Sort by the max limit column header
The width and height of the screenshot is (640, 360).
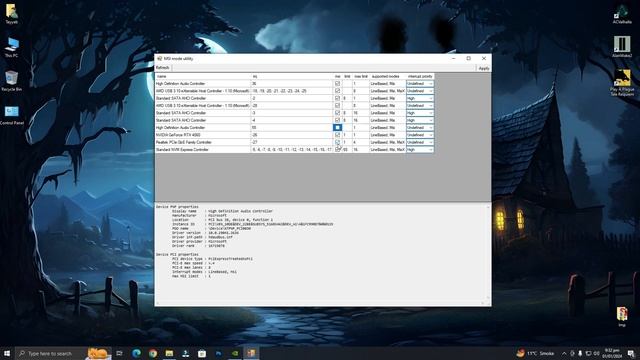click(x=361, y=76)
